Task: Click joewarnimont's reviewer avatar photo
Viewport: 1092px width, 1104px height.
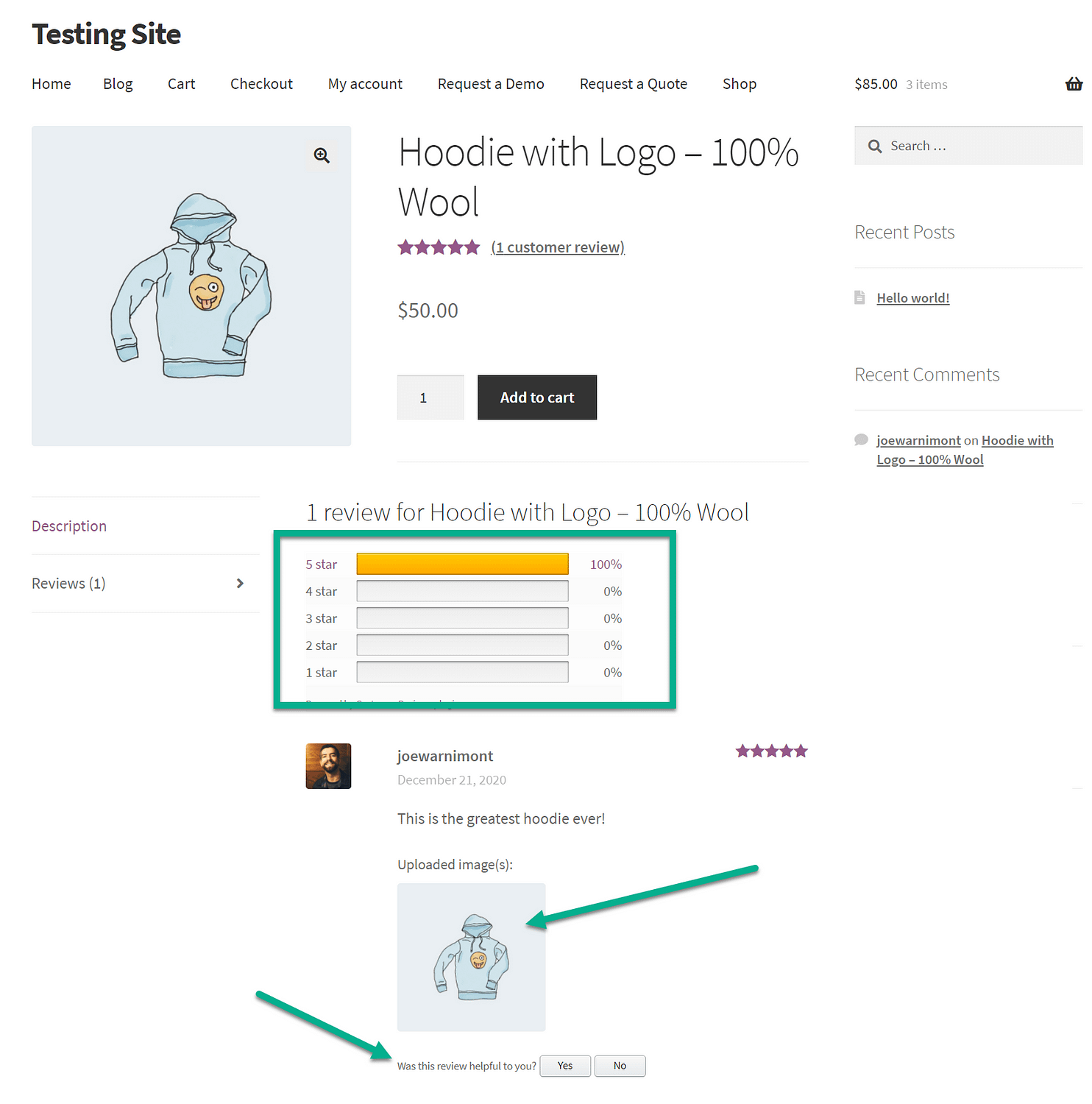Action: (x=328, y=766)
